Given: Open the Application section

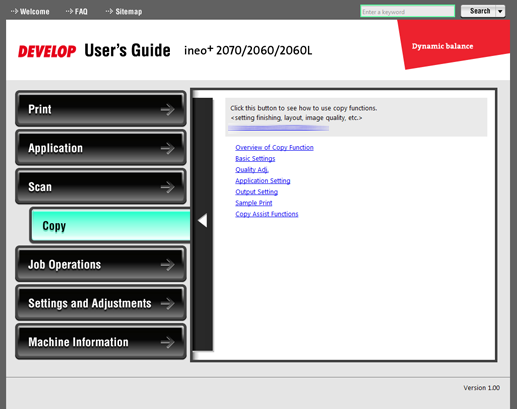Looking at the screenshot, I should coord(101,148).
